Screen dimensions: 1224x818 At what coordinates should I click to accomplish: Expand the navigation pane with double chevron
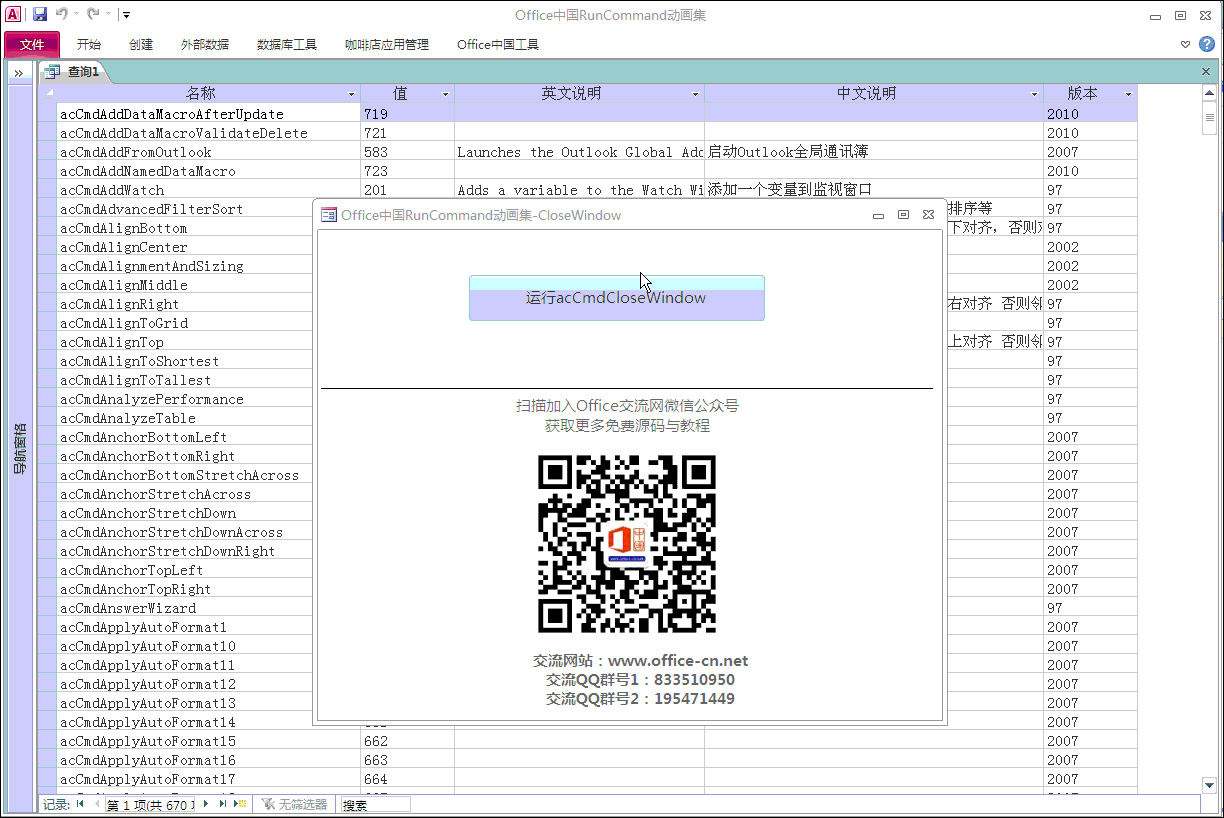coord(18,73)
